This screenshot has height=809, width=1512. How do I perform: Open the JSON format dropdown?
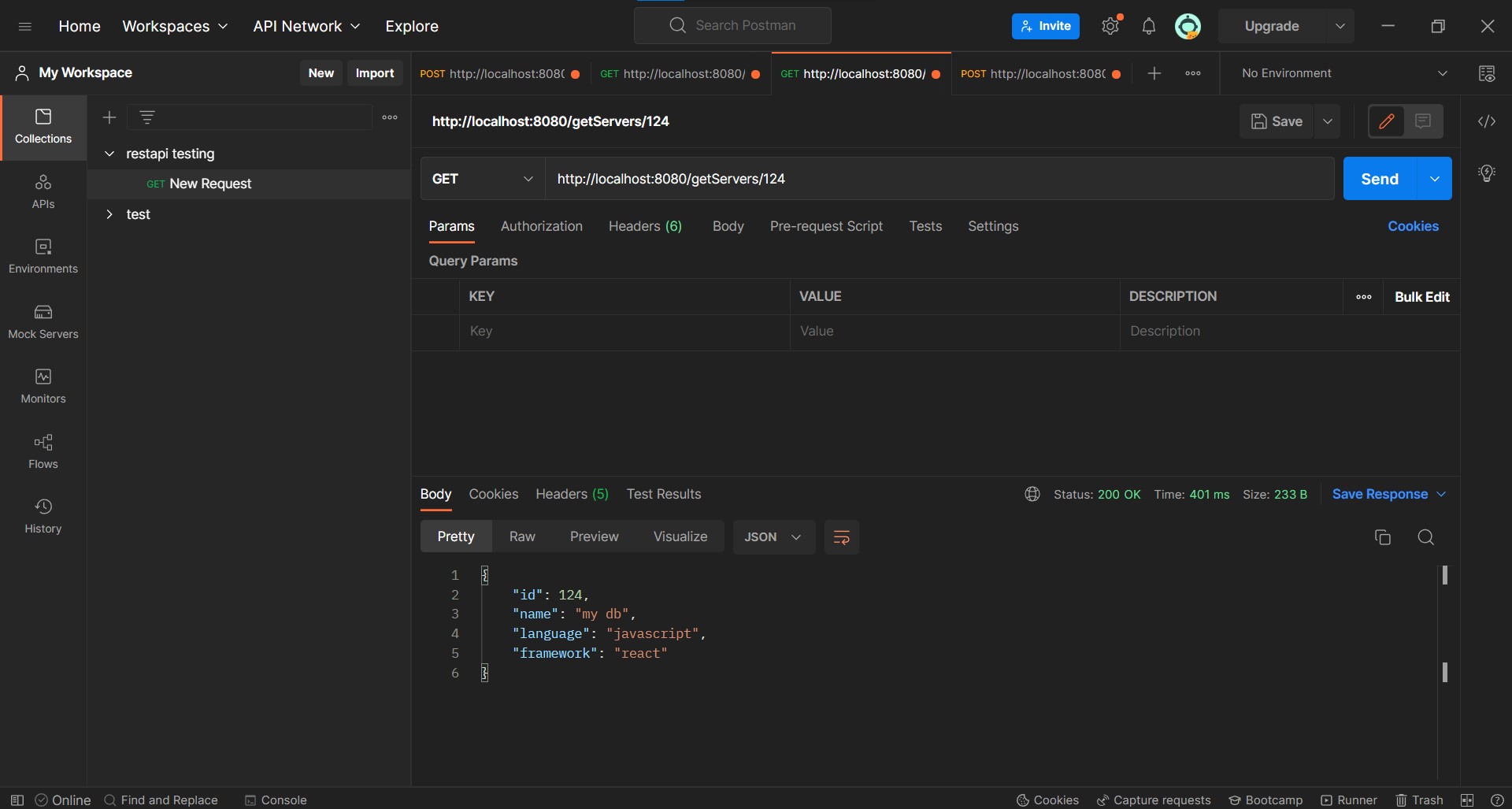tap(773, 537)
